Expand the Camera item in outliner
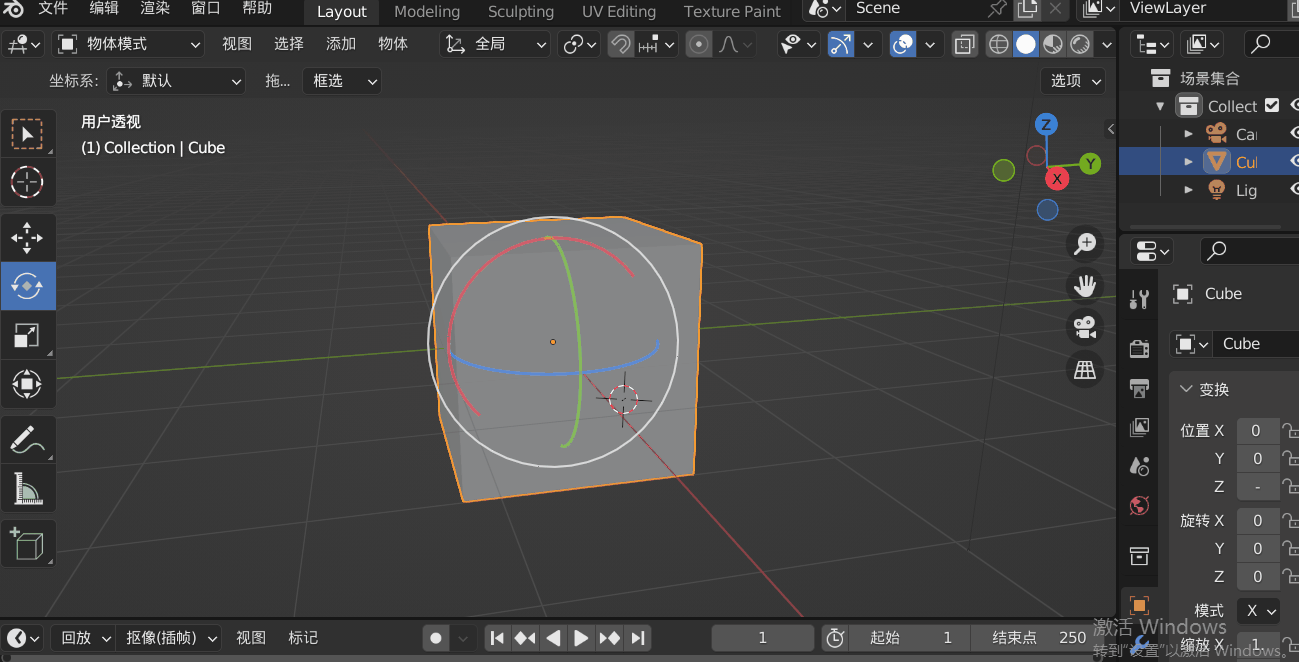 click(1188, 134)
